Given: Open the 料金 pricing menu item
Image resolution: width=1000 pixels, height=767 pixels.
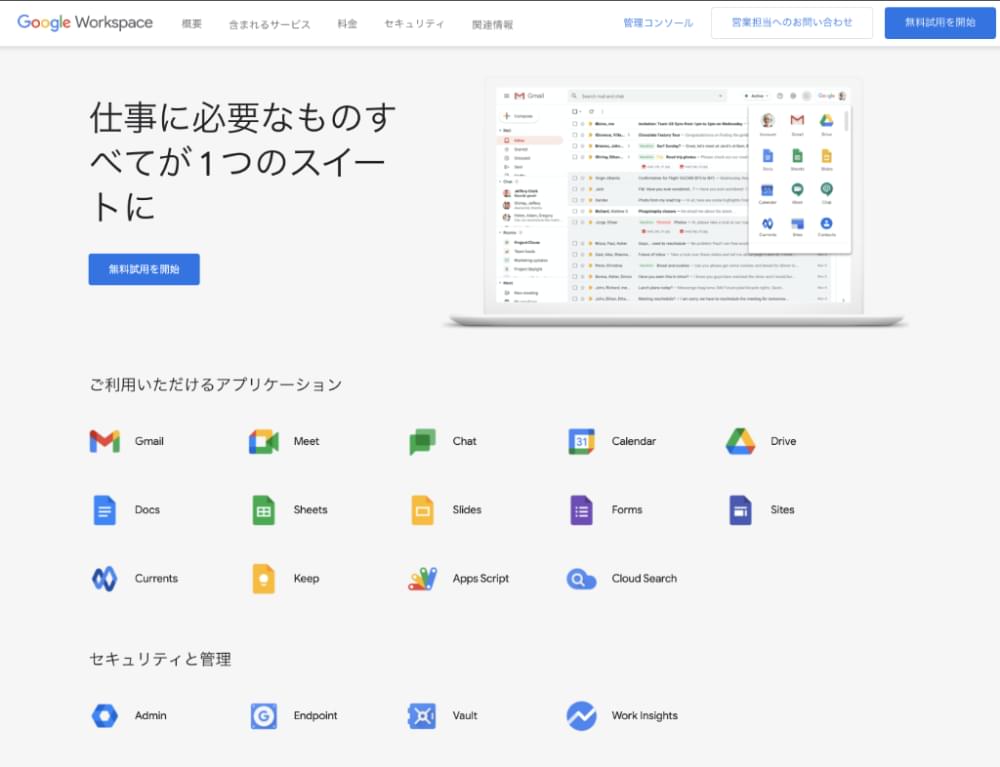Looking at the screenshot, I should pos(347,24).
